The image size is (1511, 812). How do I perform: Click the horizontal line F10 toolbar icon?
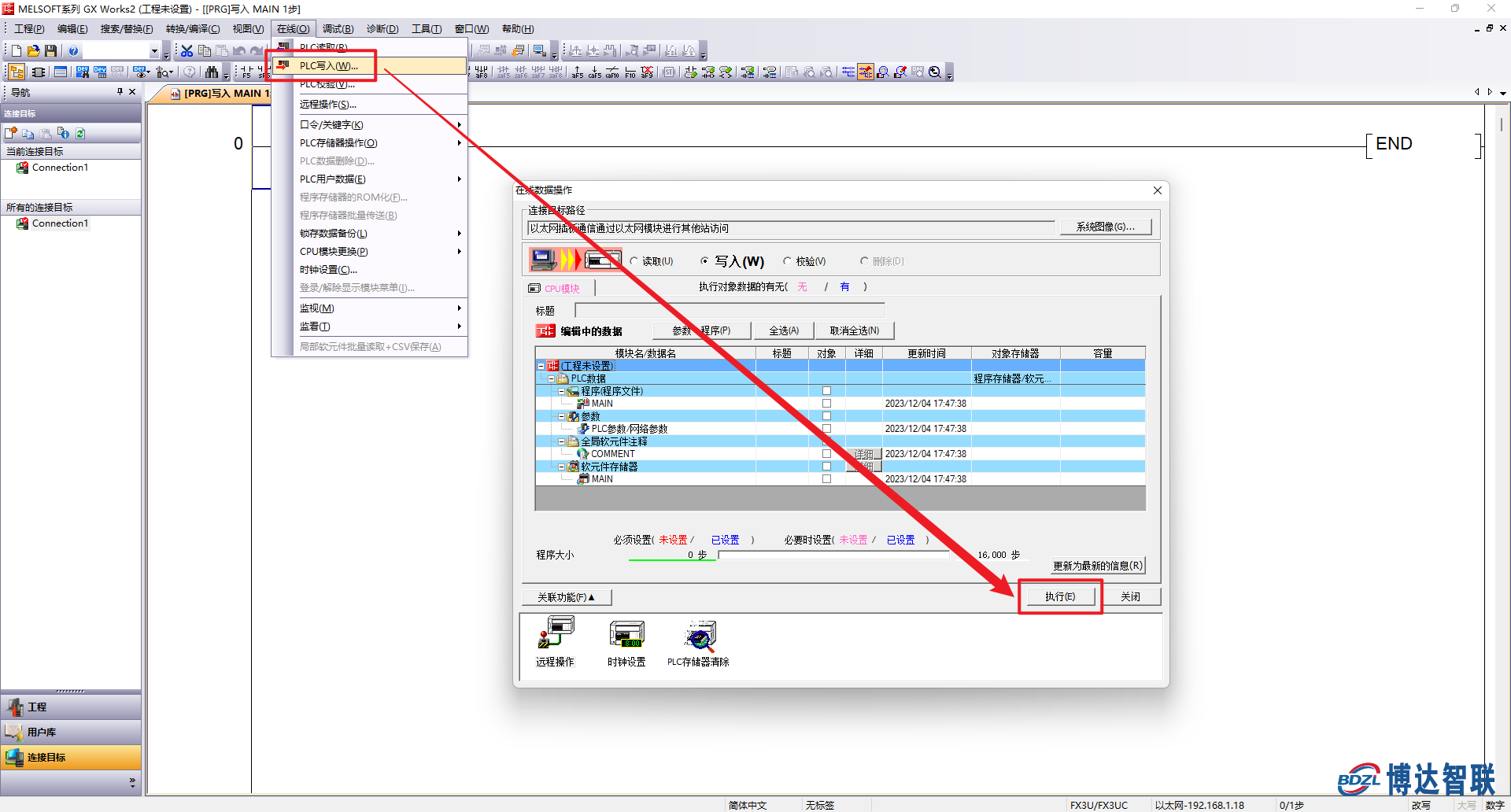[630, 72]
